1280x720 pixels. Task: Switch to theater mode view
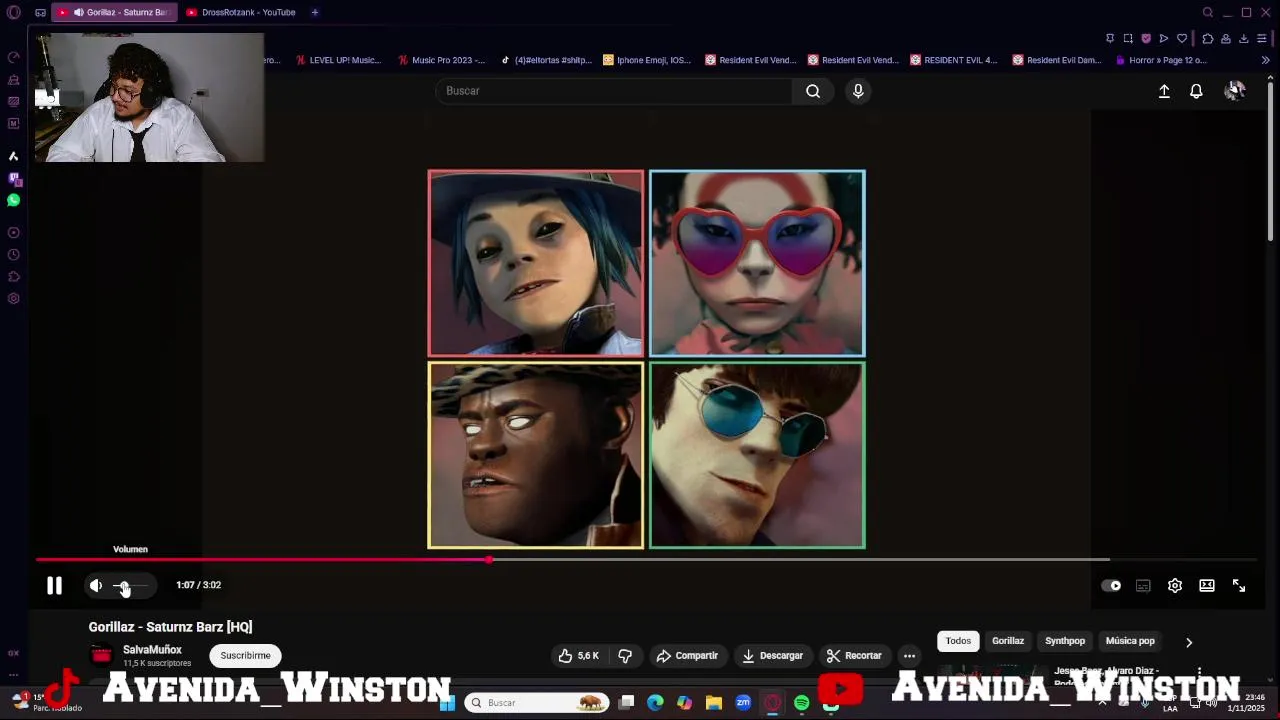pyautogui.click(x=1207, y=586)
